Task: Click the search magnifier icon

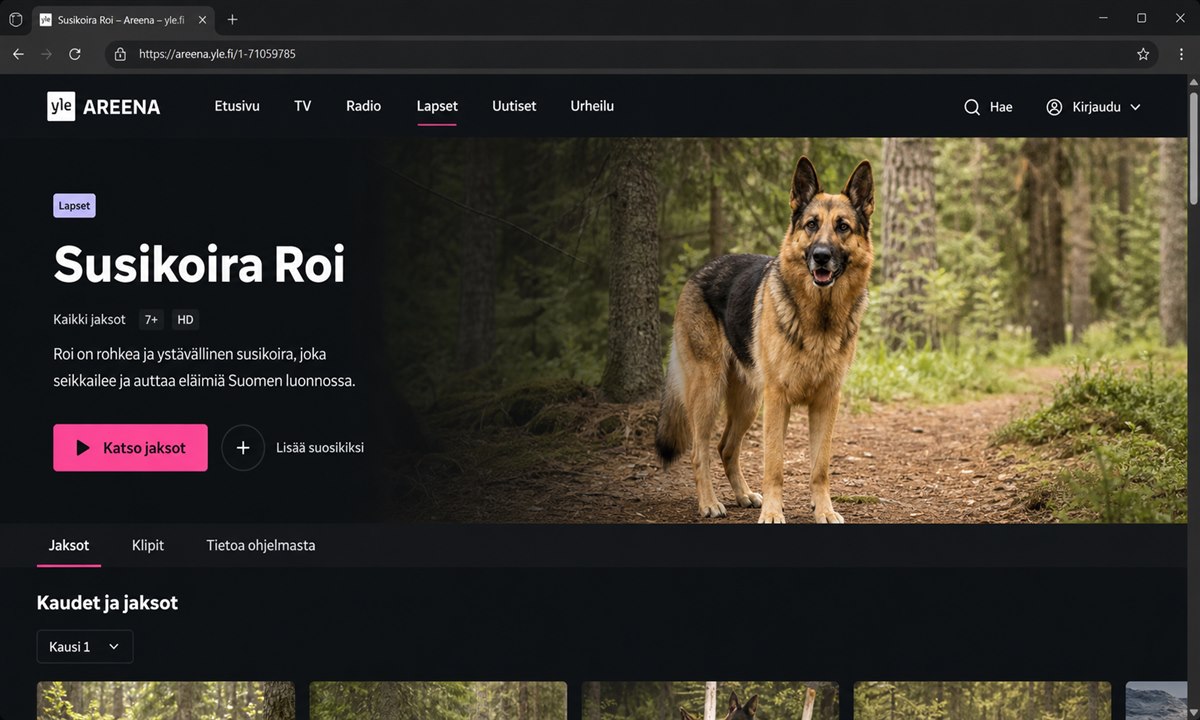Action: coord(971,107)
